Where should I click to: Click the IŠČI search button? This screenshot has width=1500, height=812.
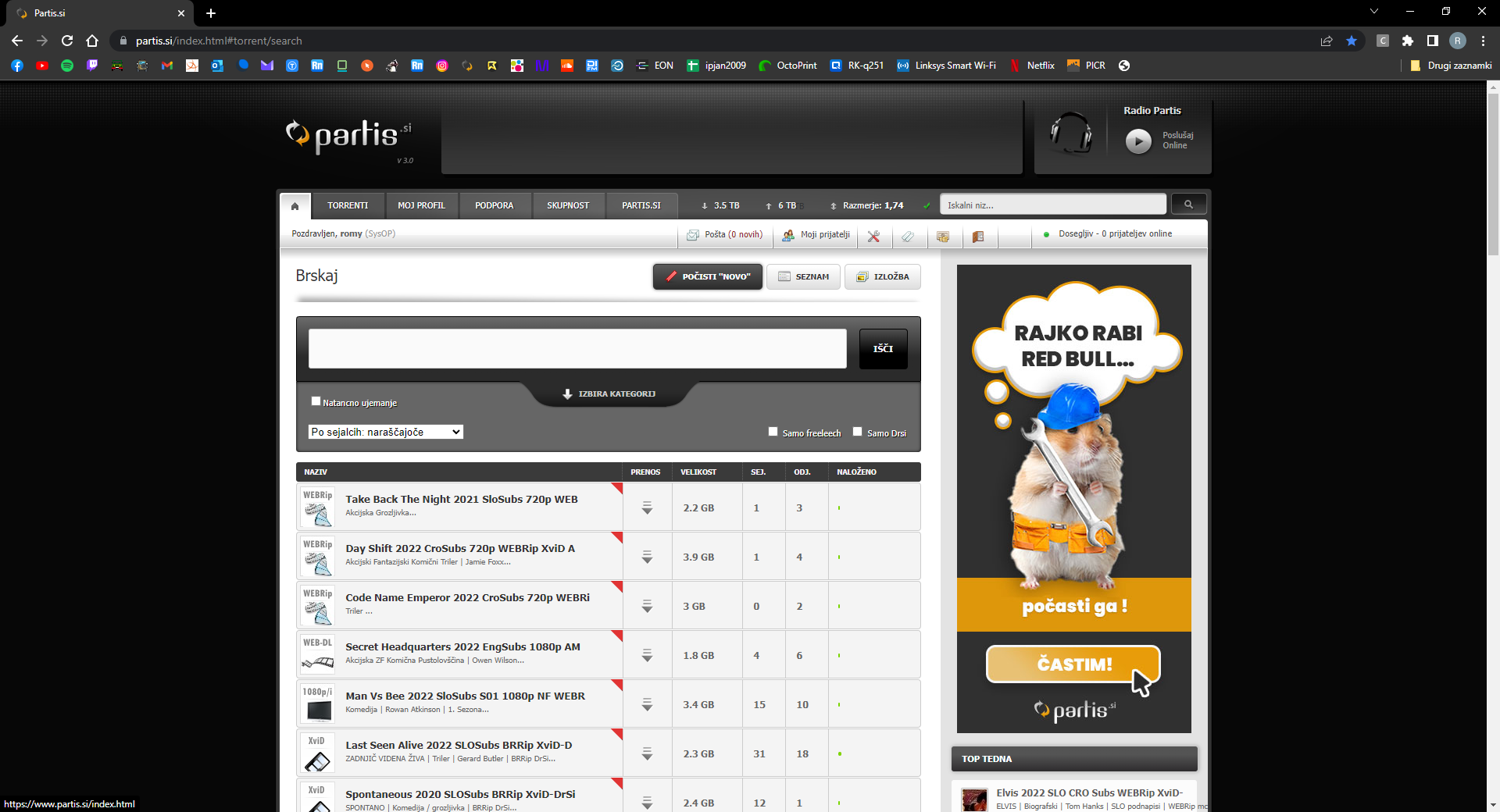pos(884,348)
